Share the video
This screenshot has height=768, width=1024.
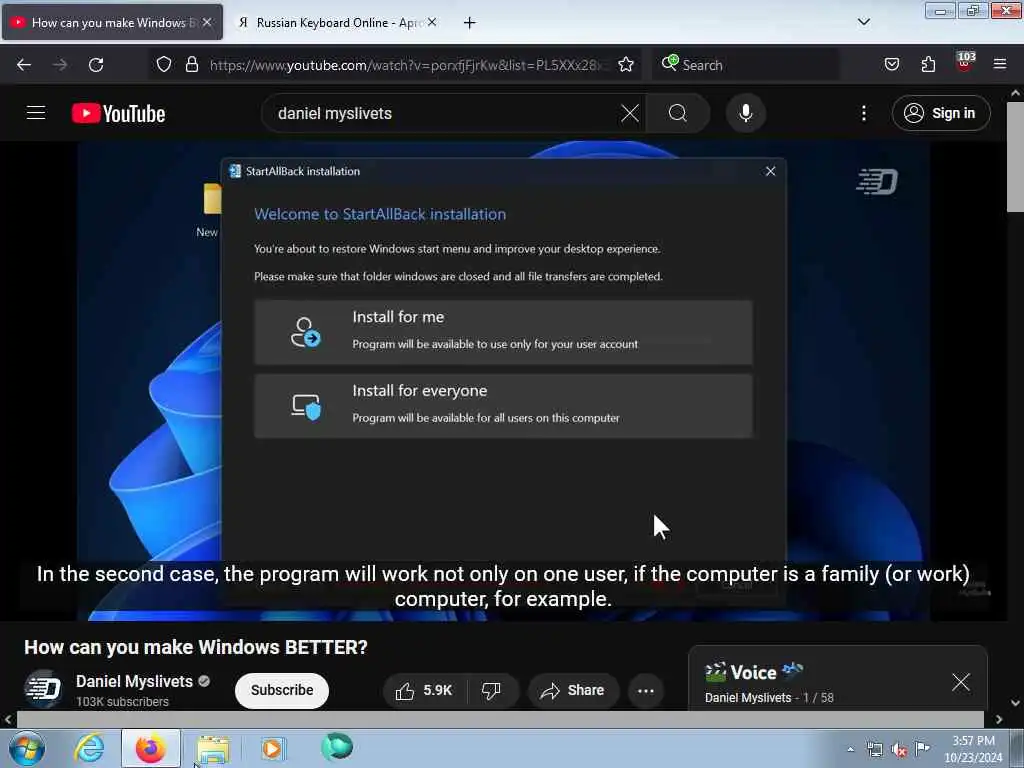tap(573, 690)
